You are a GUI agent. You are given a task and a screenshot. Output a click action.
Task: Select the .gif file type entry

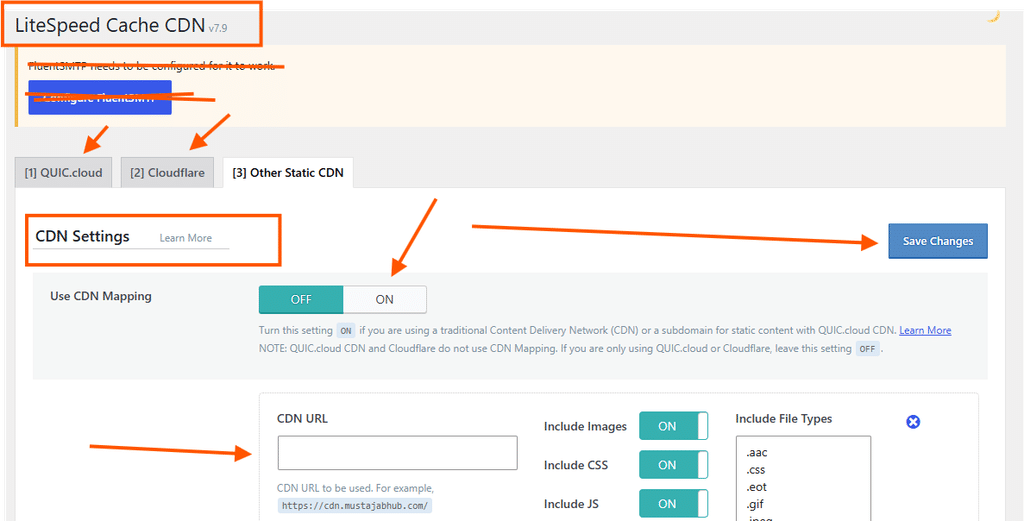(754, 504)
